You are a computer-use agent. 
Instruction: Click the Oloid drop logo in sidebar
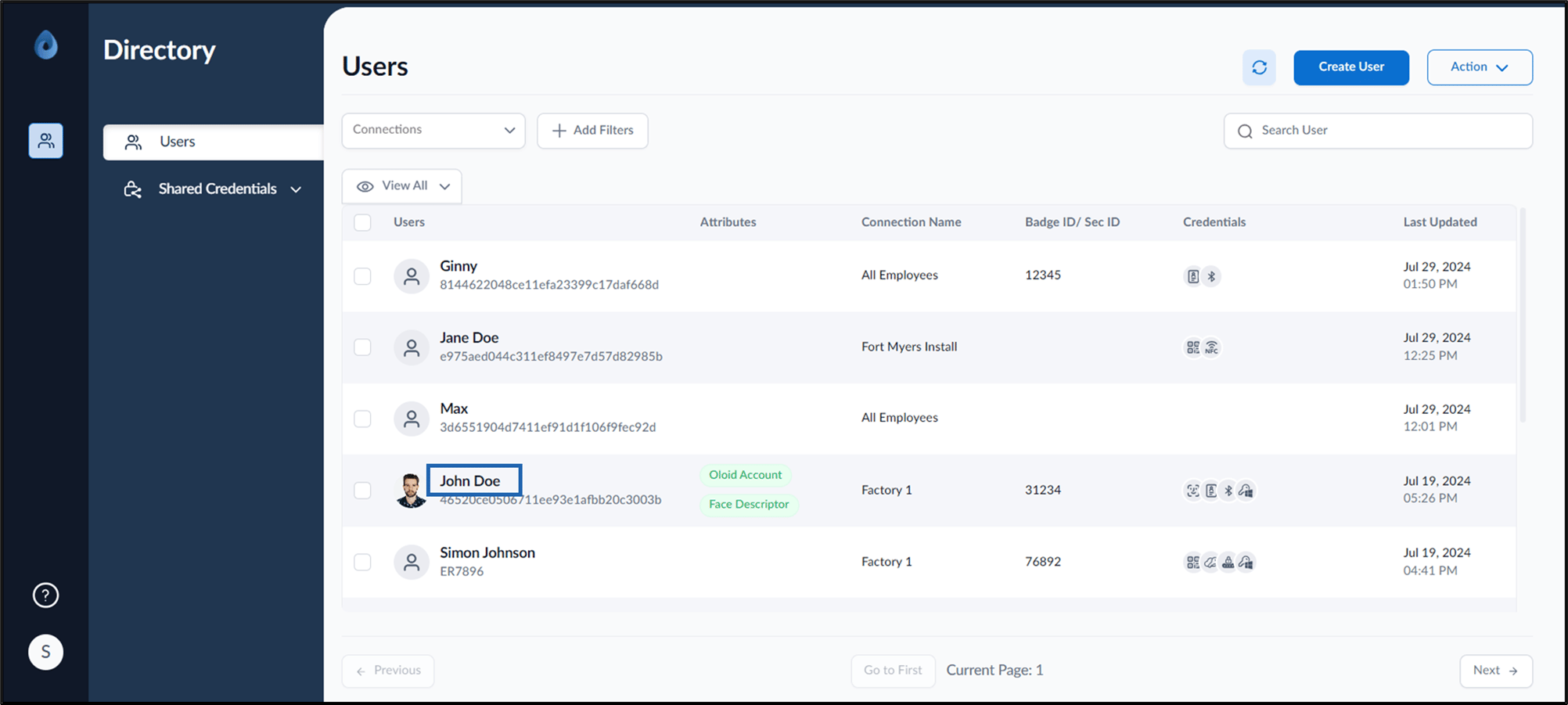pyautogui.click(x=46, y=45)
